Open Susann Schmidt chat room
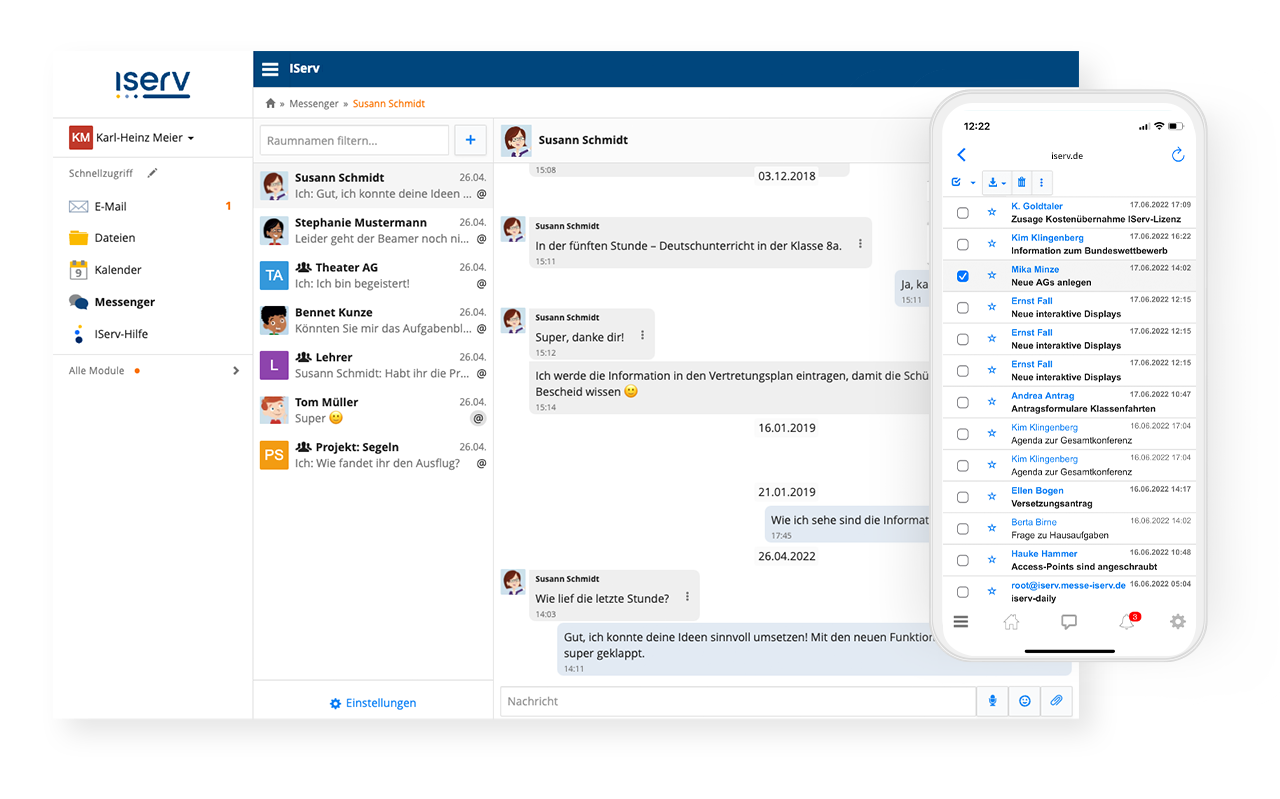1280x799 pixels. pos(373,186)
